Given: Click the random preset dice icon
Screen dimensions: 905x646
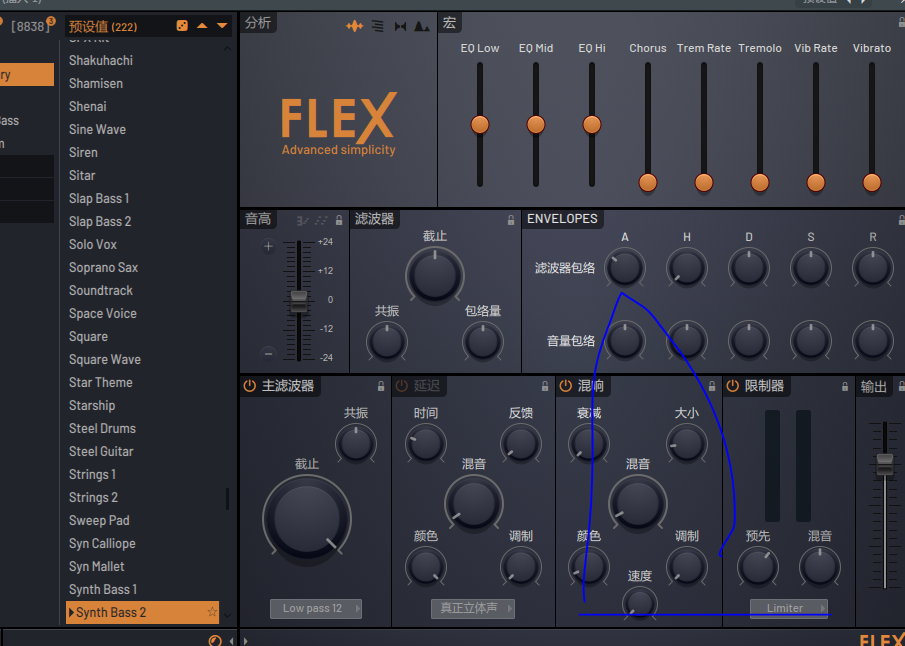Looking at the screenshot, I should point(182,26).
